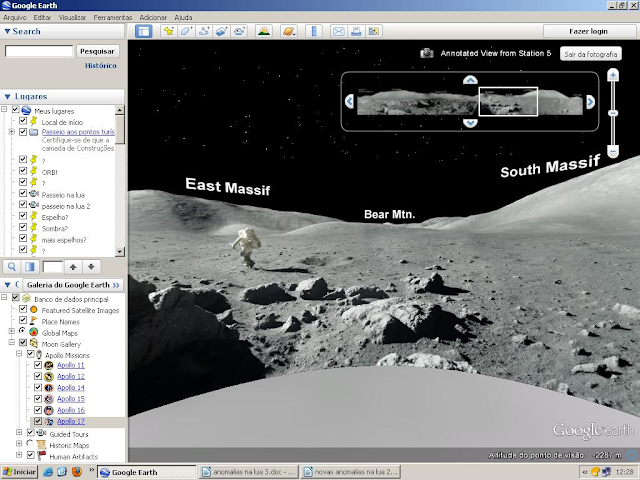
Task: Collapse the Meus lugares tree node
Action: point(4,109)
